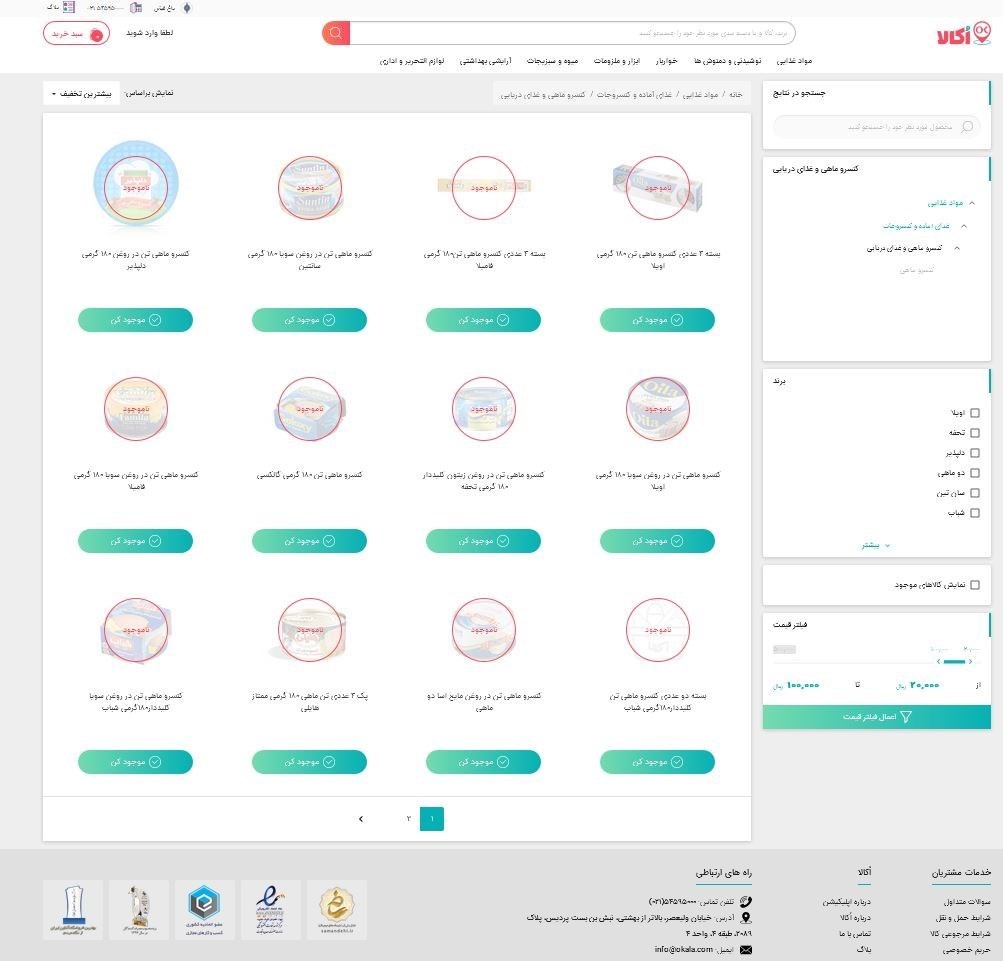Apply the price filter (اعمال فیلتر قیمت)

click(x=876, y=717)
